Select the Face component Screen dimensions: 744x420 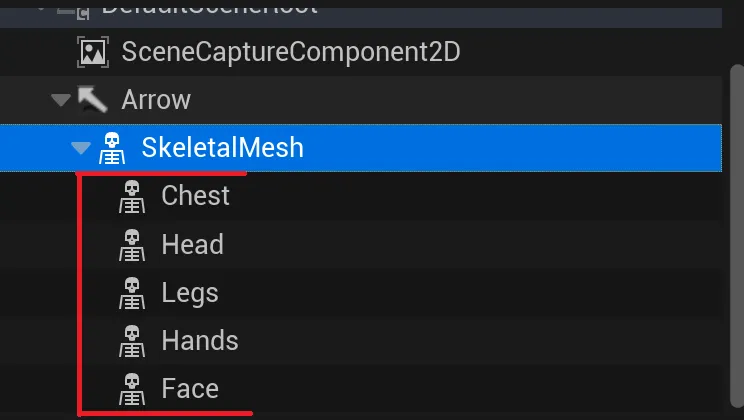pos(189,388)
